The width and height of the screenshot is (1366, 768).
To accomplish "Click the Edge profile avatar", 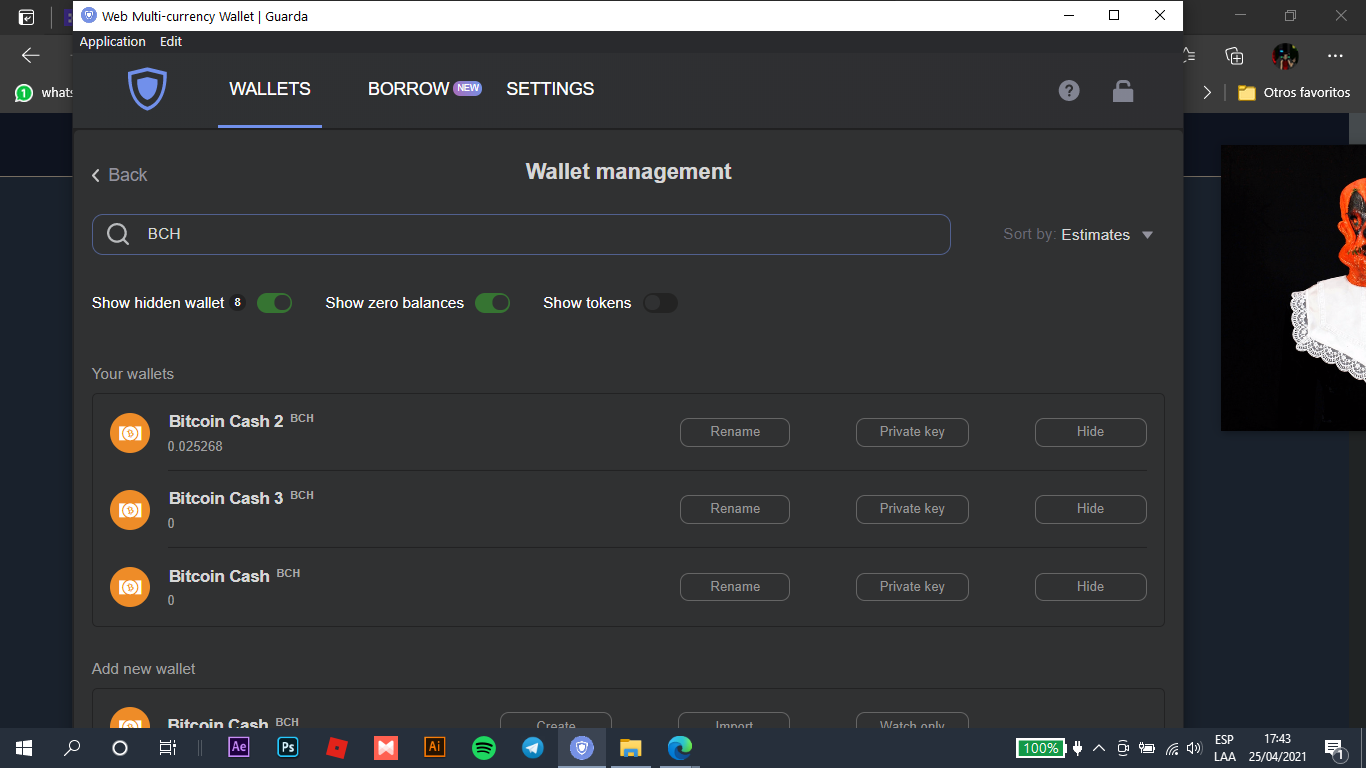I will [1285, 56].
